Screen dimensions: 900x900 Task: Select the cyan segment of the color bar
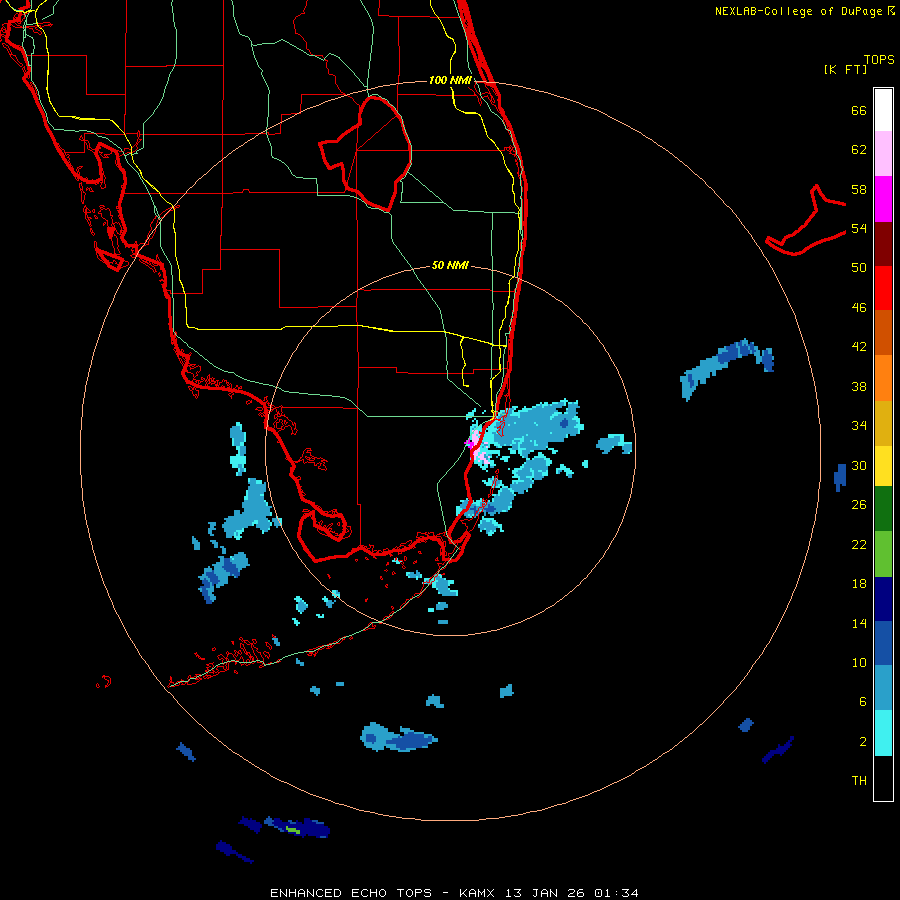coord(883,732)
